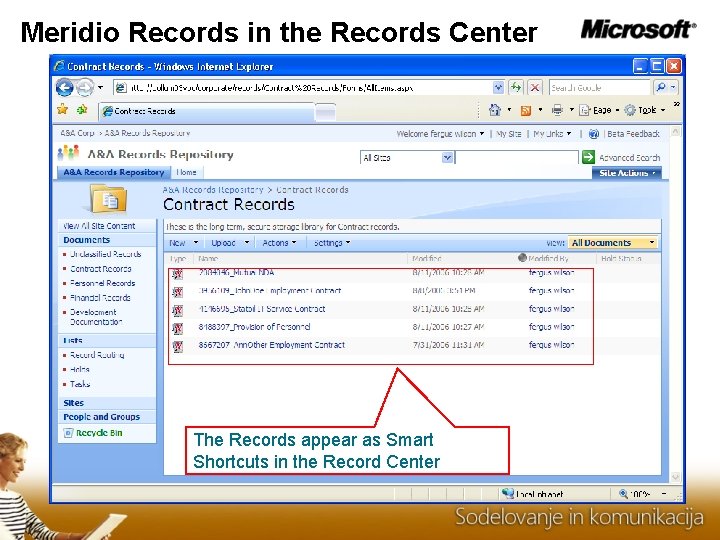This screenshot has height=540, width=720.
Task: Open Financial Records in sidebar
Action: pos(100,298)
